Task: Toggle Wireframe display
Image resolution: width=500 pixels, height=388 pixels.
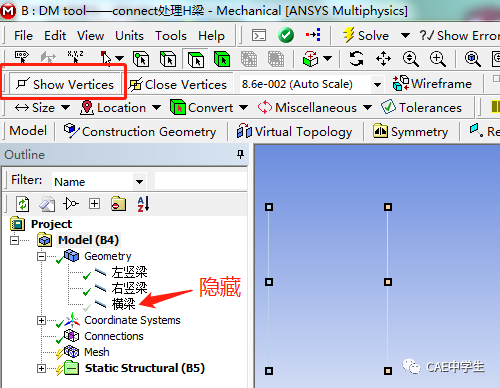Action: pyautogui.click(x=432, y=83)
